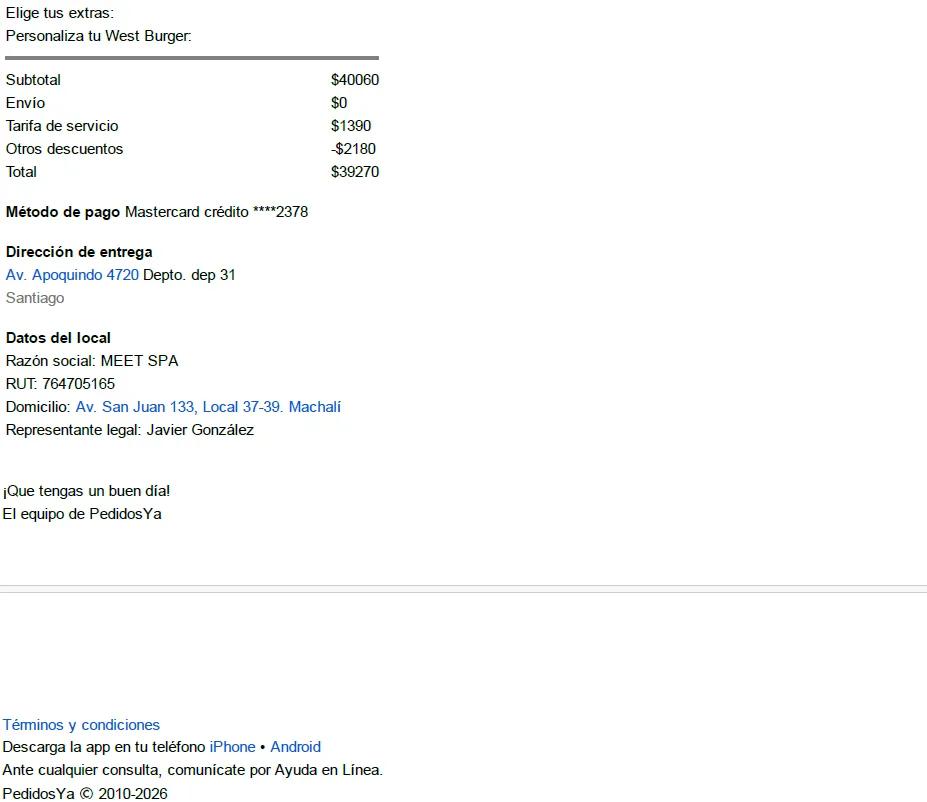This screenshot has width=927, height=802.
Task: Follow the Android app download link
Action: click(296, 747)
